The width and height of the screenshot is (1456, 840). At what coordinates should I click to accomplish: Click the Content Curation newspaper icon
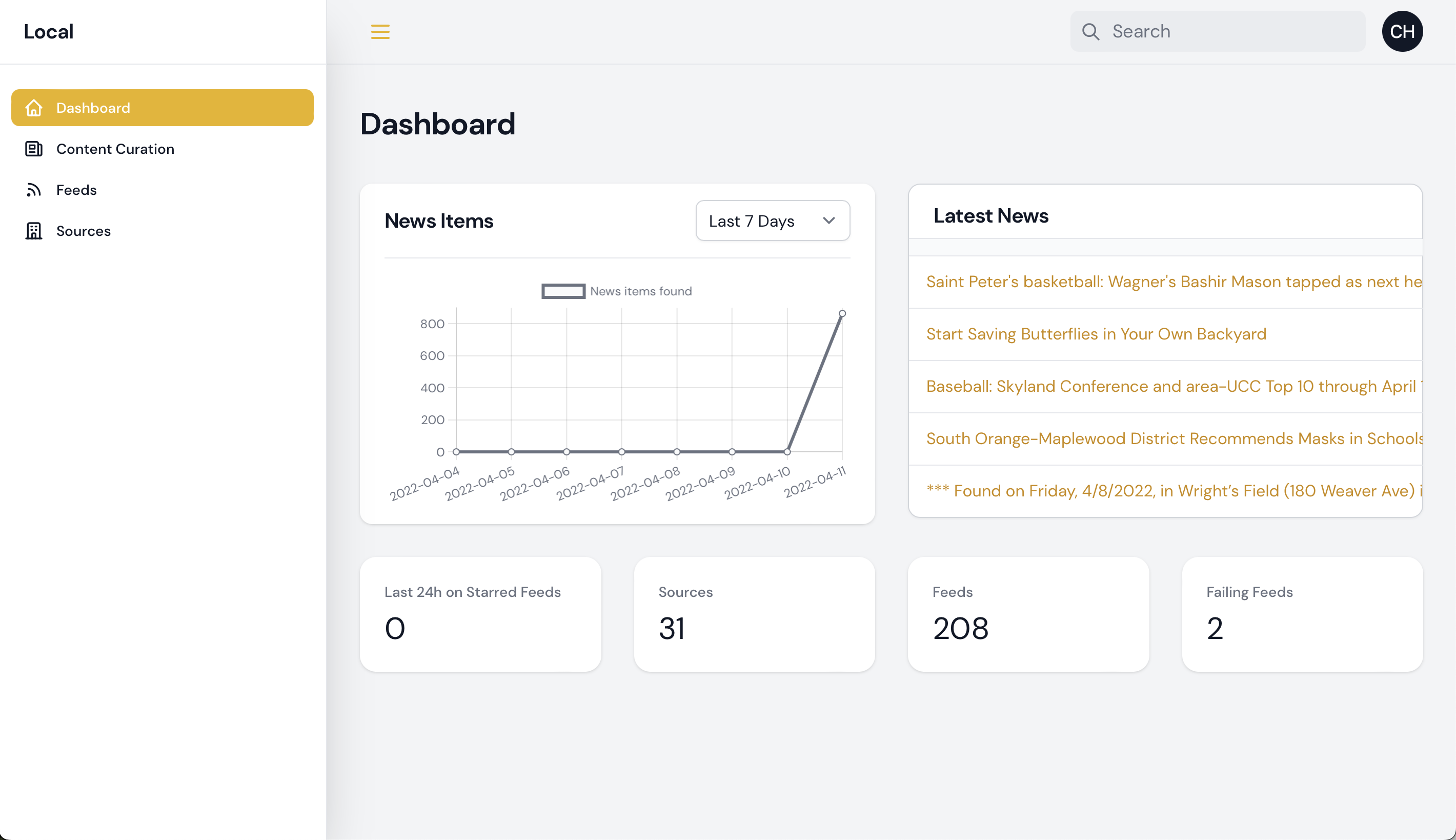pyautogui.click(x=33, y=149)
